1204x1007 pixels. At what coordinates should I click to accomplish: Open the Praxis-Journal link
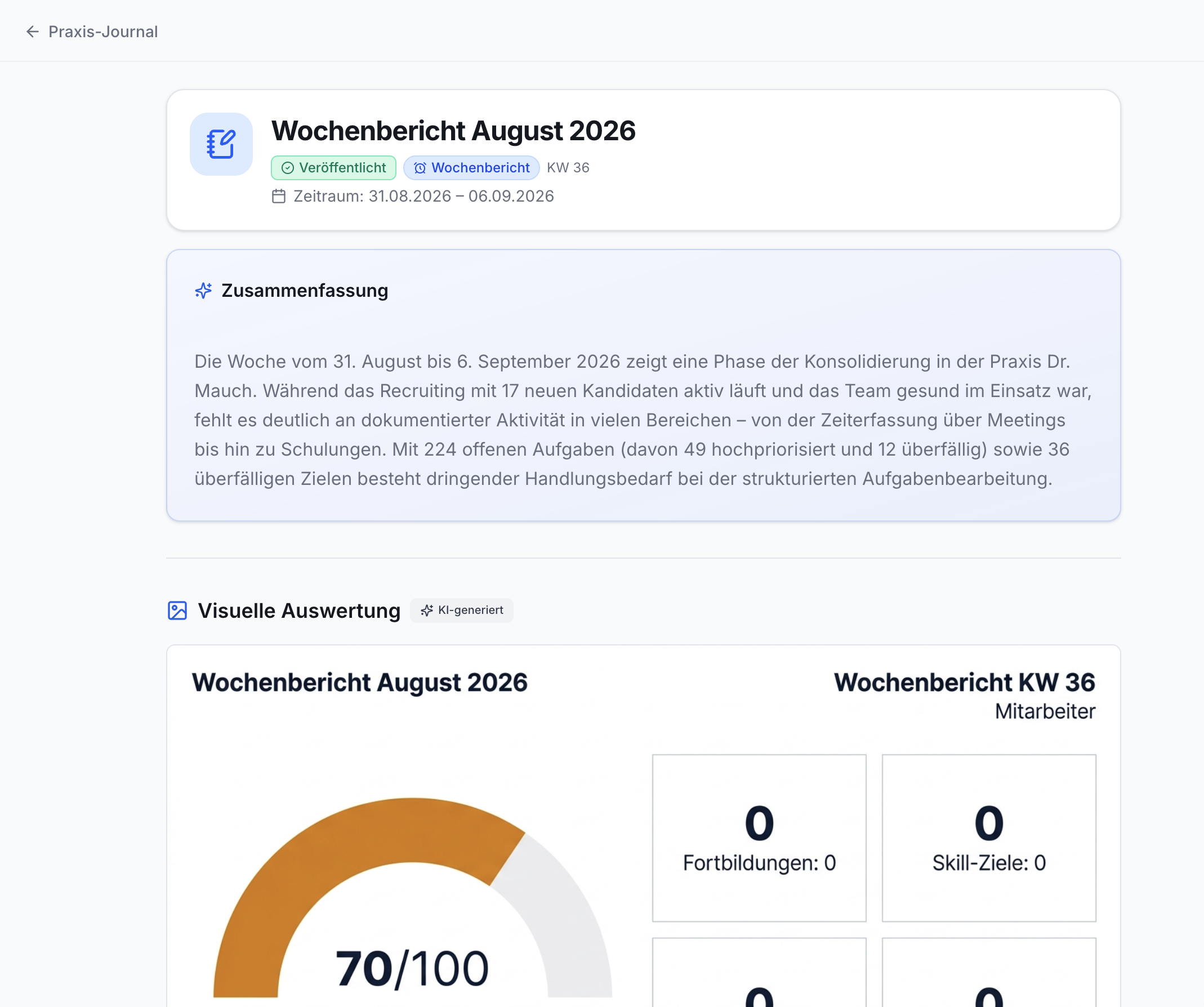[102, 32]
